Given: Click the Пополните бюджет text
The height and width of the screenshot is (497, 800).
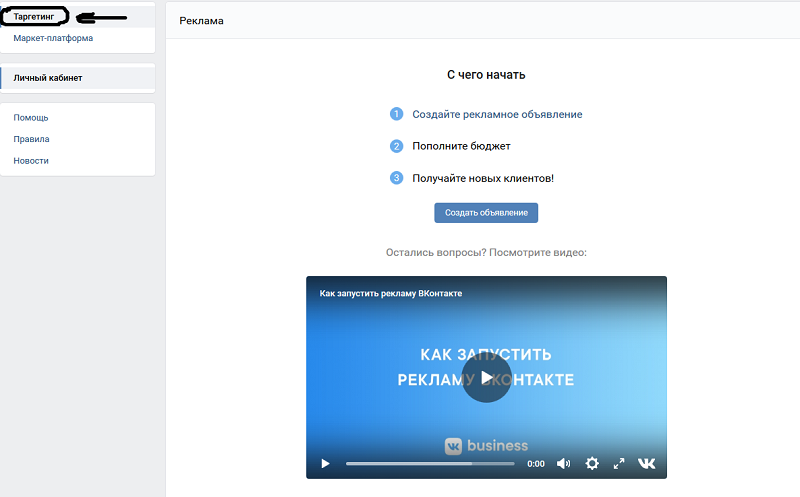Looking at the screenshot, I should [461, 146].
